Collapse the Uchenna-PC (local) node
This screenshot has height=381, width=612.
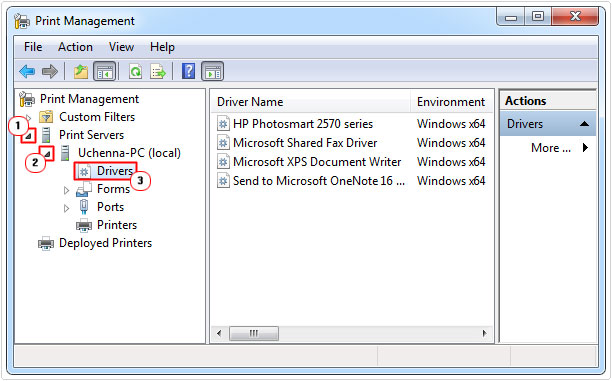click(47, 154)
